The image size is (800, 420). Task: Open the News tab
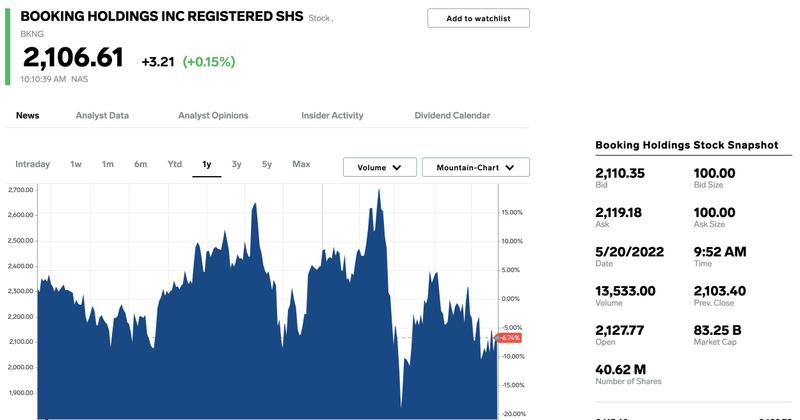click(x=28, y=115)
